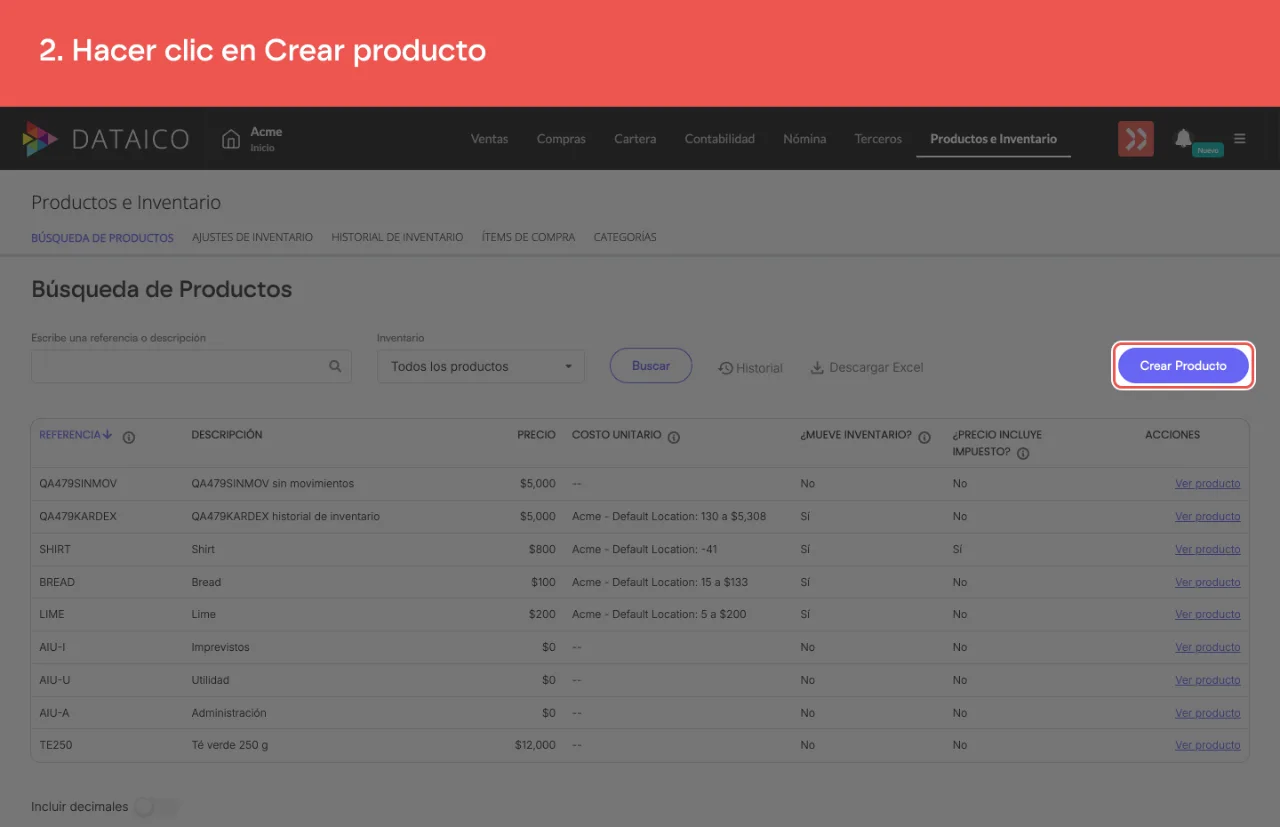Open Ver producto for LIME
This screenshot has height=827, width=1280.
tap(1207, 615)
